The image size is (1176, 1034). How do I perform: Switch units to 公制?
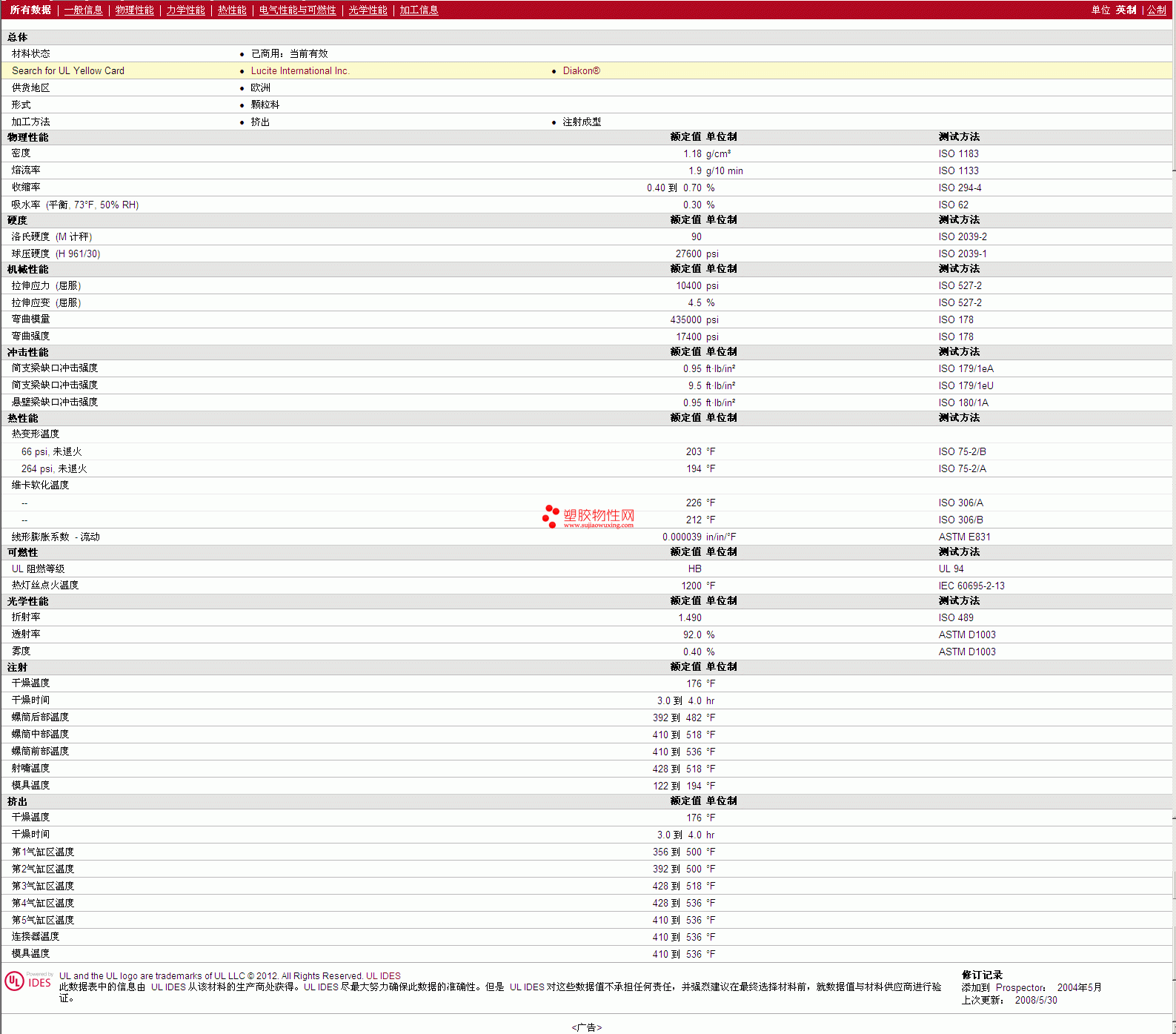[x=1157, y=10]
